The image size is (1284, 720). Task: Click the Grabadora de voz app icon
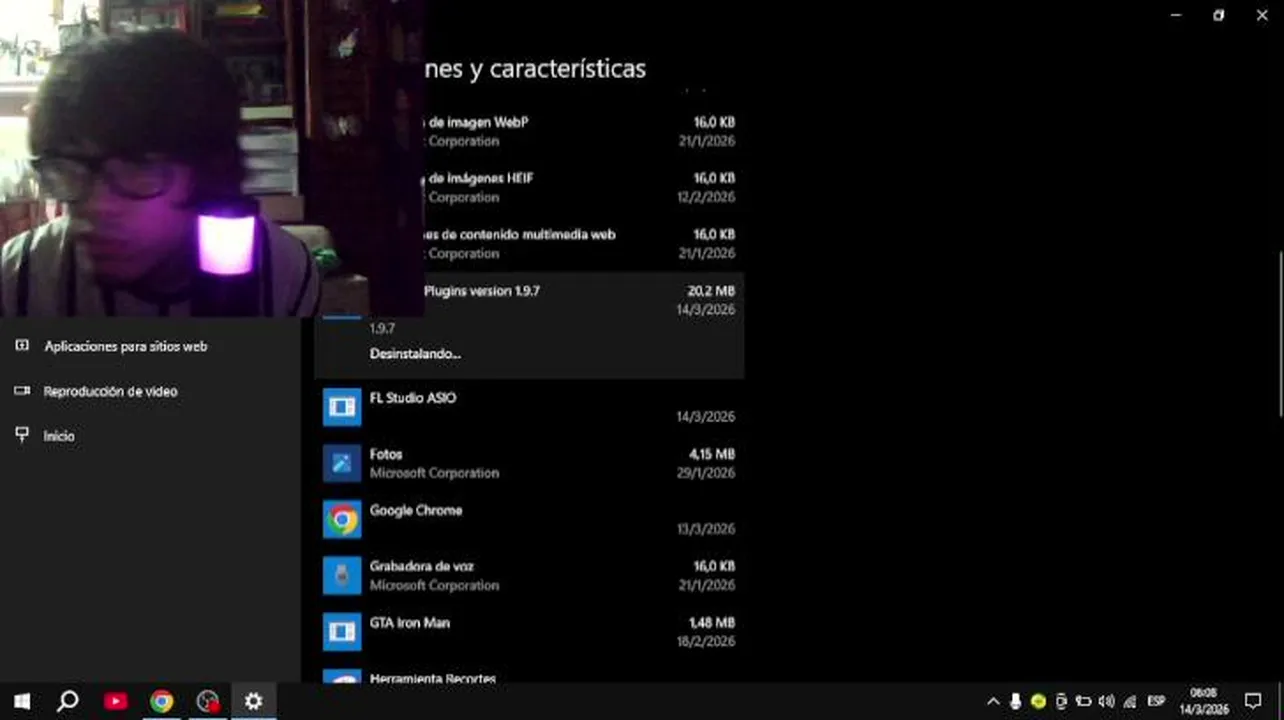[x=342, y=575]
